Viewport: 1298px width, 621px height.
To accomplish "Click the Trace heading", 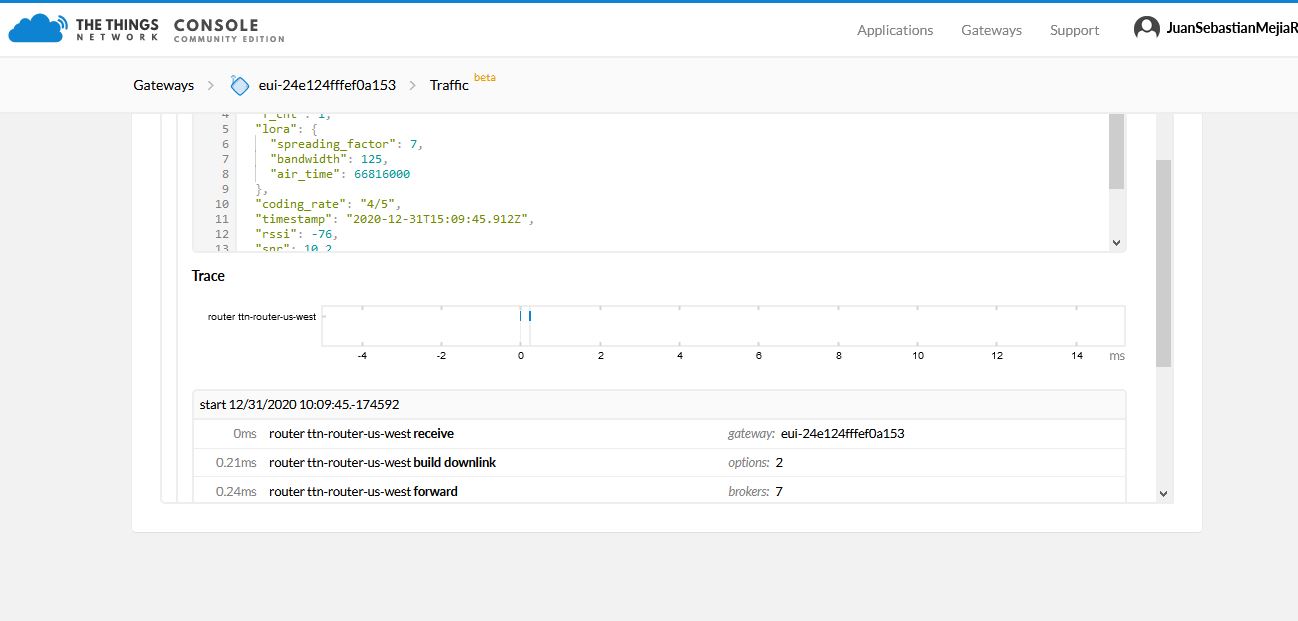I will [x=208, y=276].
